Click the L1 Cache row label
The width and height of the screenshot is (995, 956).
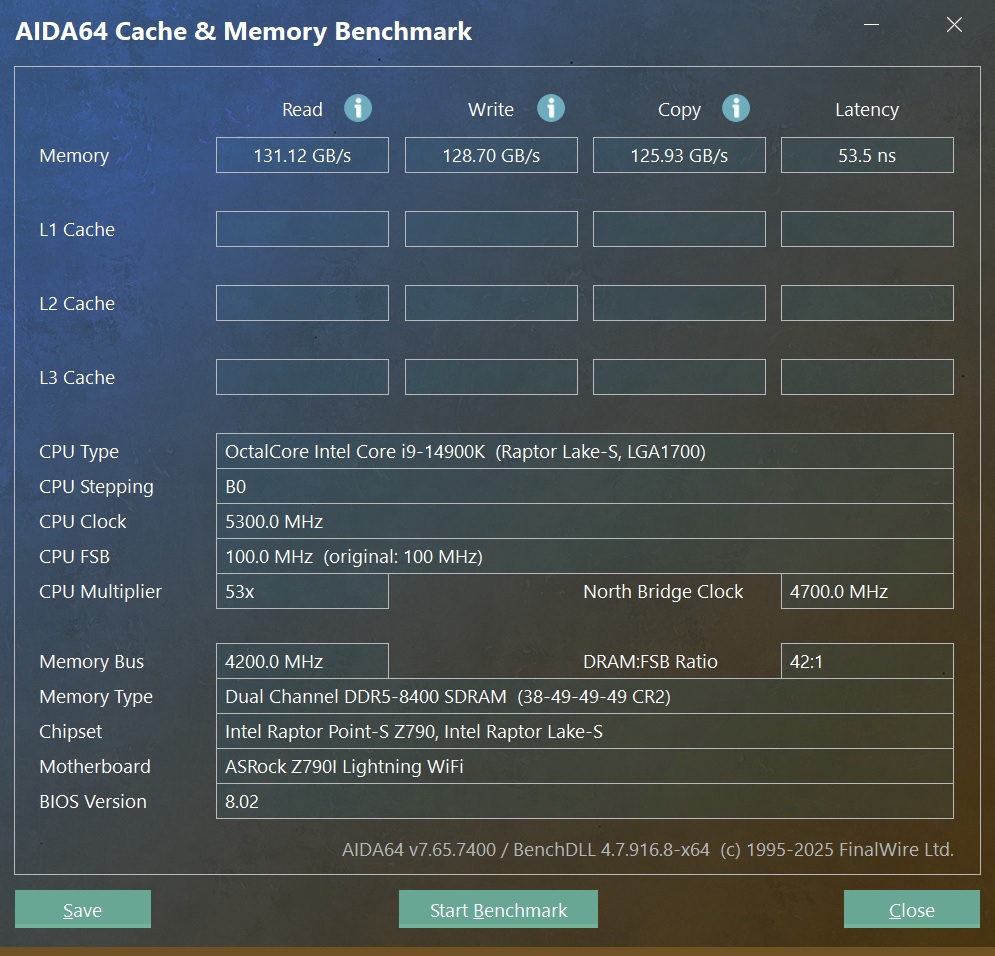(x=77, y=229)
